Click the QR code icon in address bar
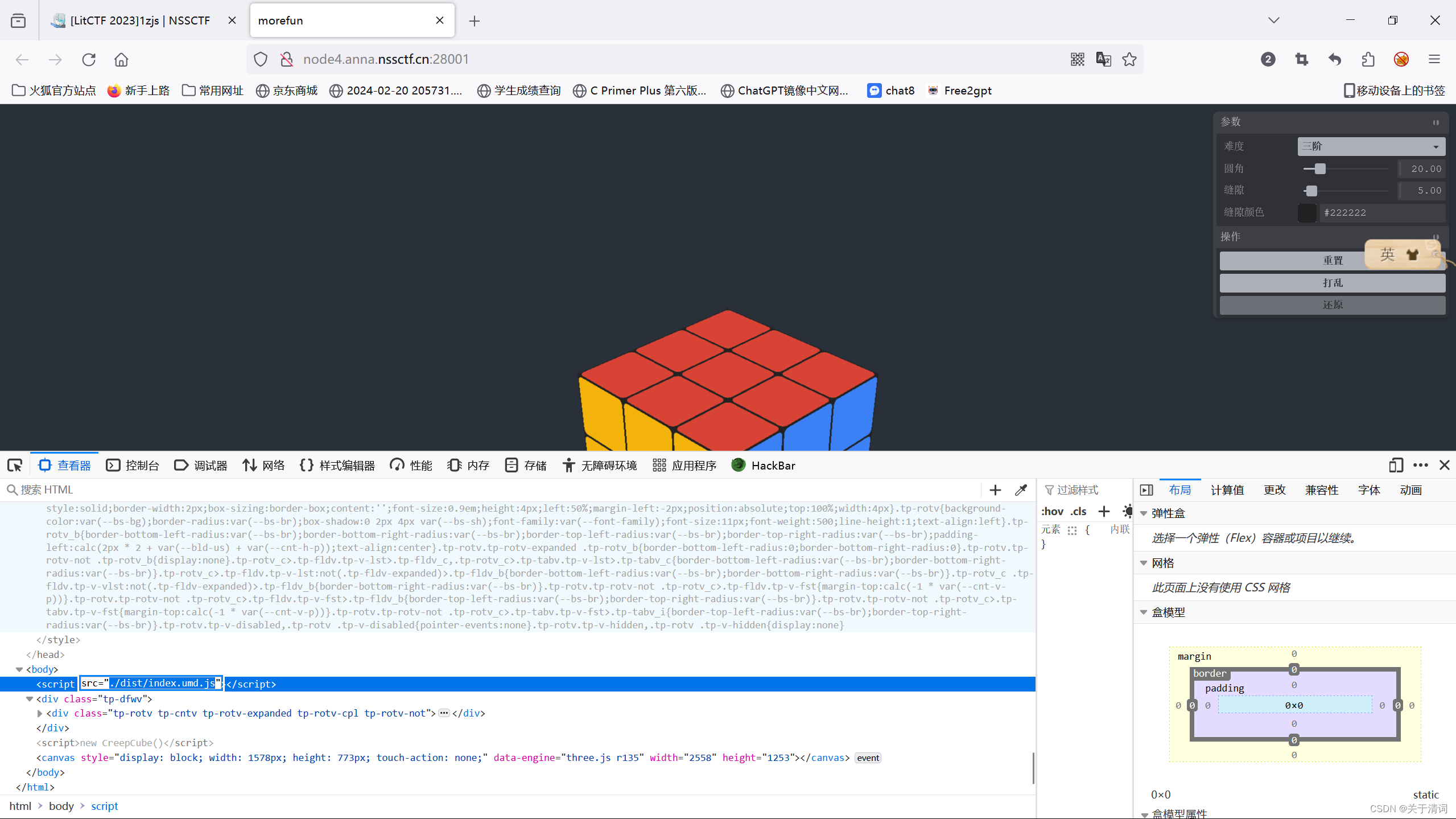 coord(1077,59)
